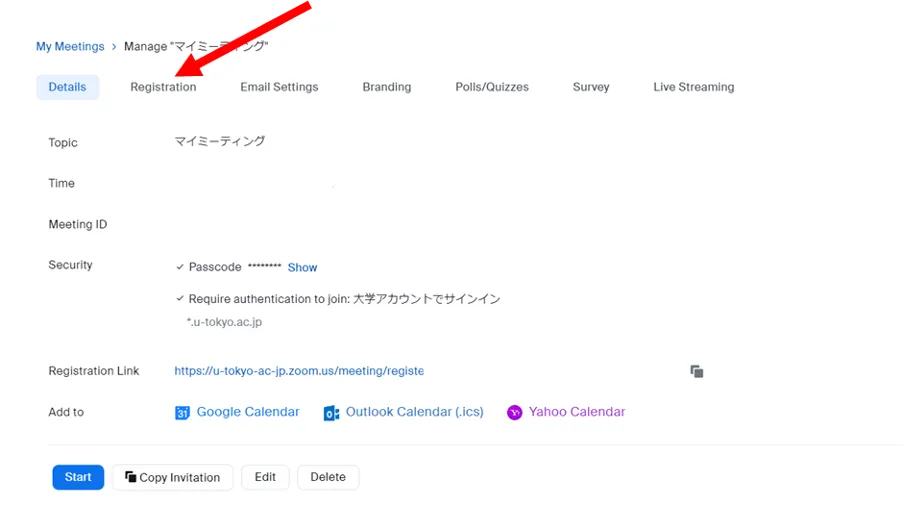Select the Details tab
The image size is (904, 506).
coord(67,87)
